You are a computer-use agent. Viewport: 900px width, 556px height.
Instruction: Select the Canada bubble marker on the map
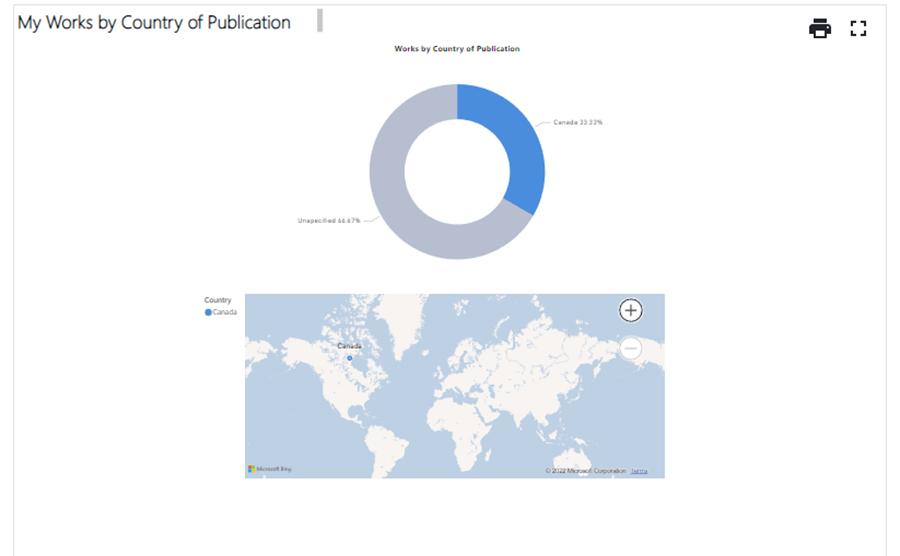(350, 358)
